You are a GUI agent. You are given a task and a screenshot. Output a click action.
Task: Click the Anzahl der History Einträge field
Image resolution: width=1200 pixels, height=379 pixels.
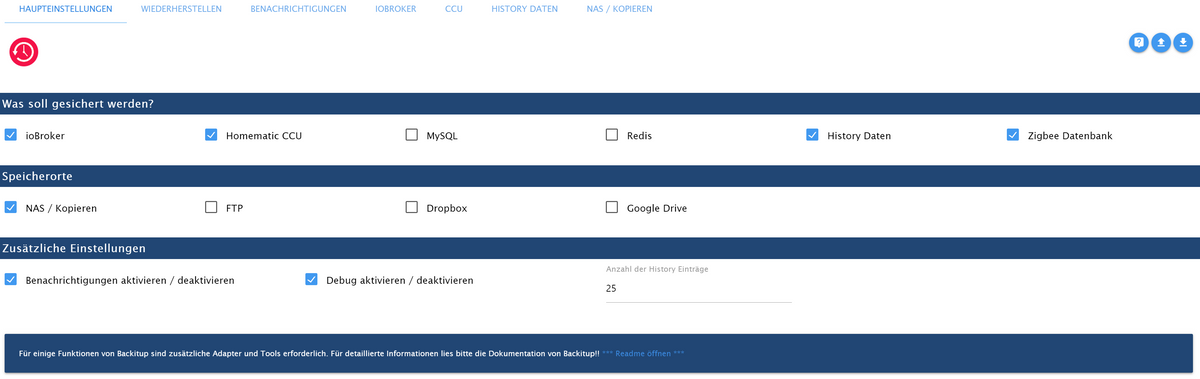(x=698, y=288)
